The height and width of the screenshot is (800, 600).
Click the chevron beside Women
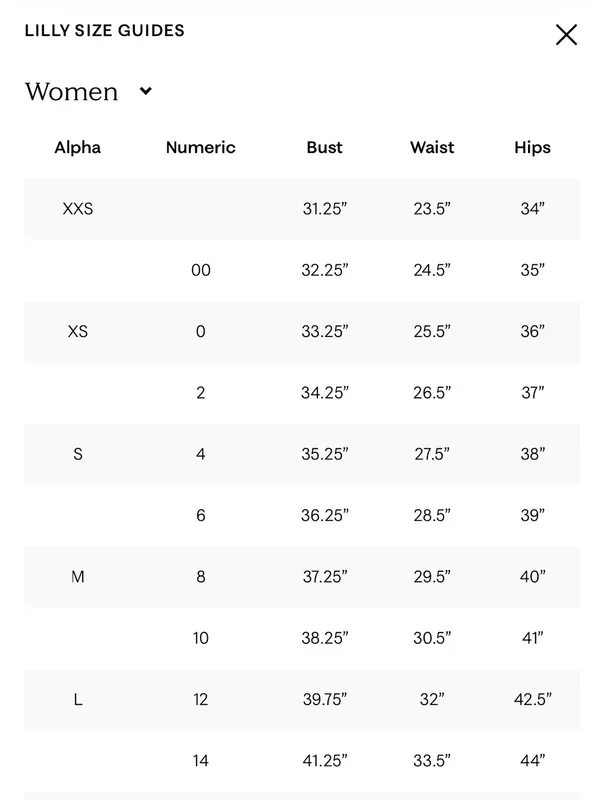146,91
